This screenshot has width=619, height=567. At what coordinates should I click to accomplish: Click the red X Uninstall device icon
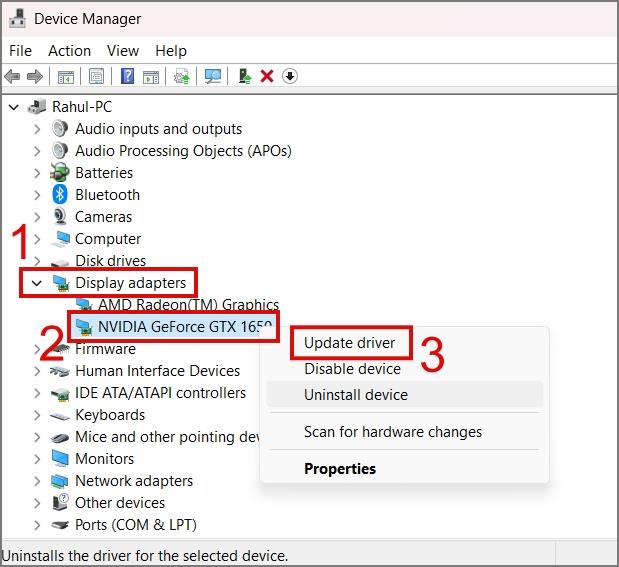coord(267,76)
